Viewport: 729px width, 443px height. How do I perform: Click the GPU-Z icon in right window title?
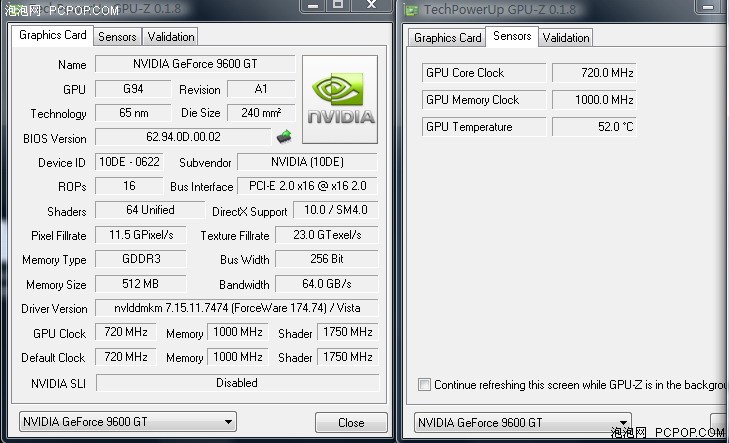[x=411, y=9]
